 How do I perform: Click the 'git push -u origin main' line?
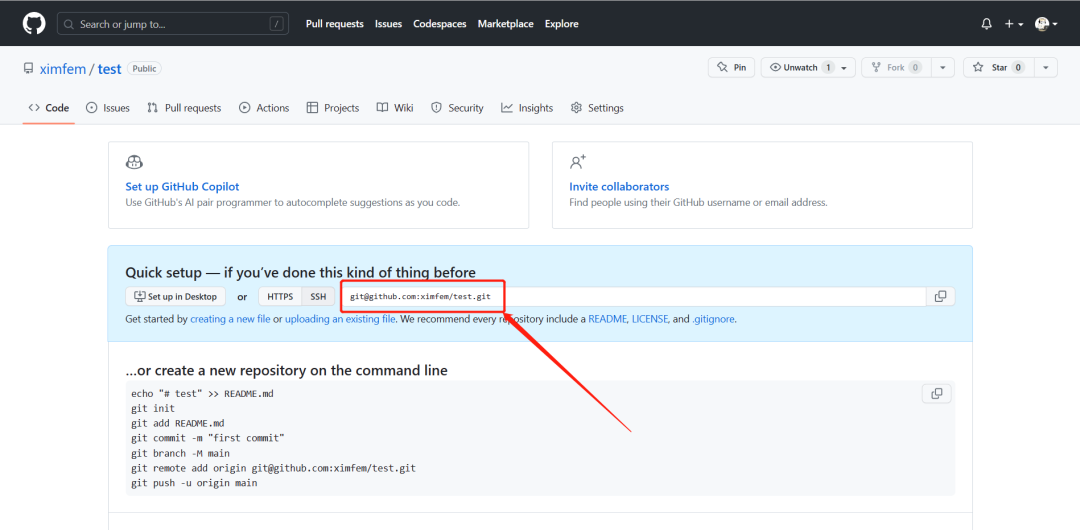click(x=194, y=484)
